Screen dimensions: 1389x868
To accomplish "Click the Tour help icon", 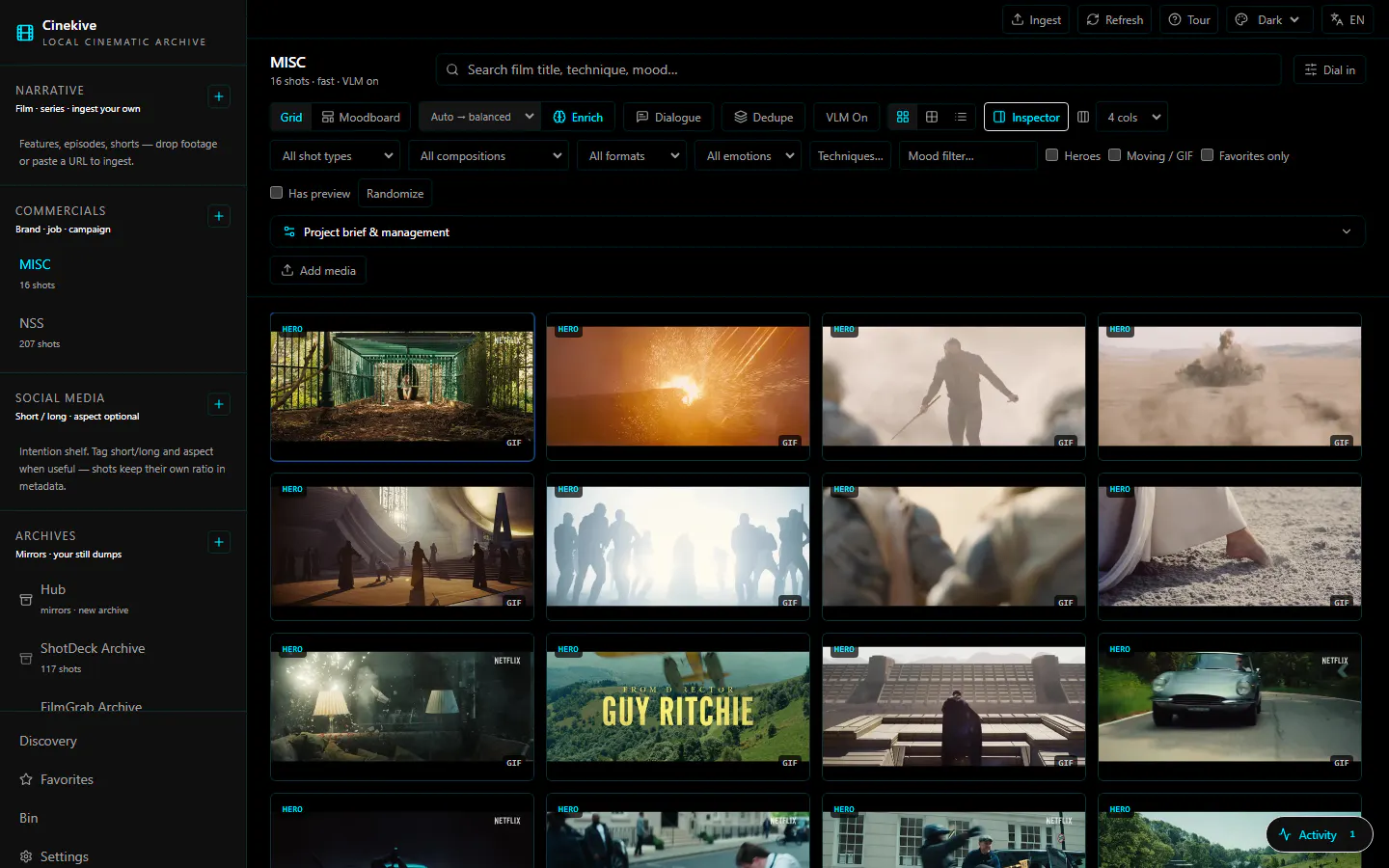I will tap(1175, 19).
